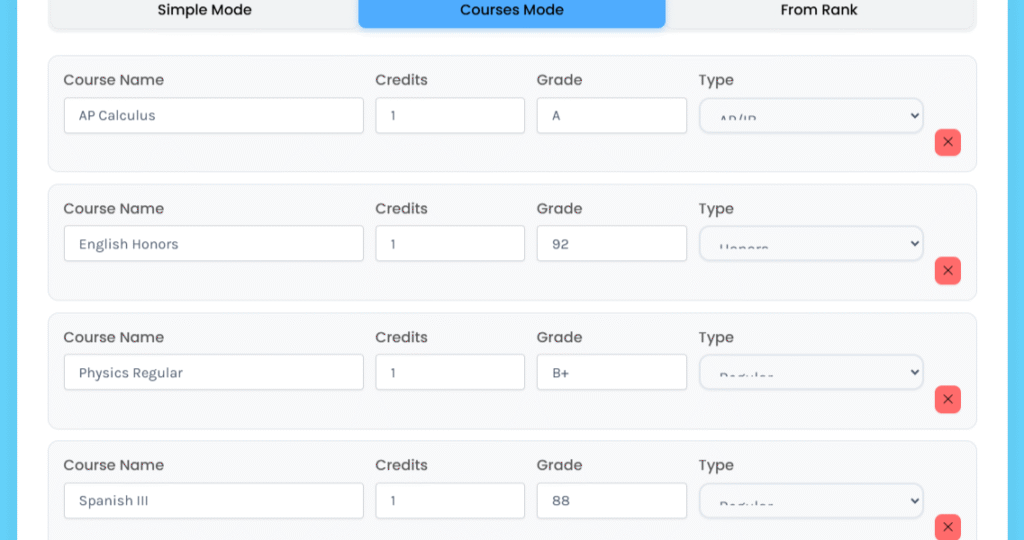The width and height of the screenshot is (1024, 540).
Task: Expand Type dropdown for English Honors
Action: pos(810,243)
